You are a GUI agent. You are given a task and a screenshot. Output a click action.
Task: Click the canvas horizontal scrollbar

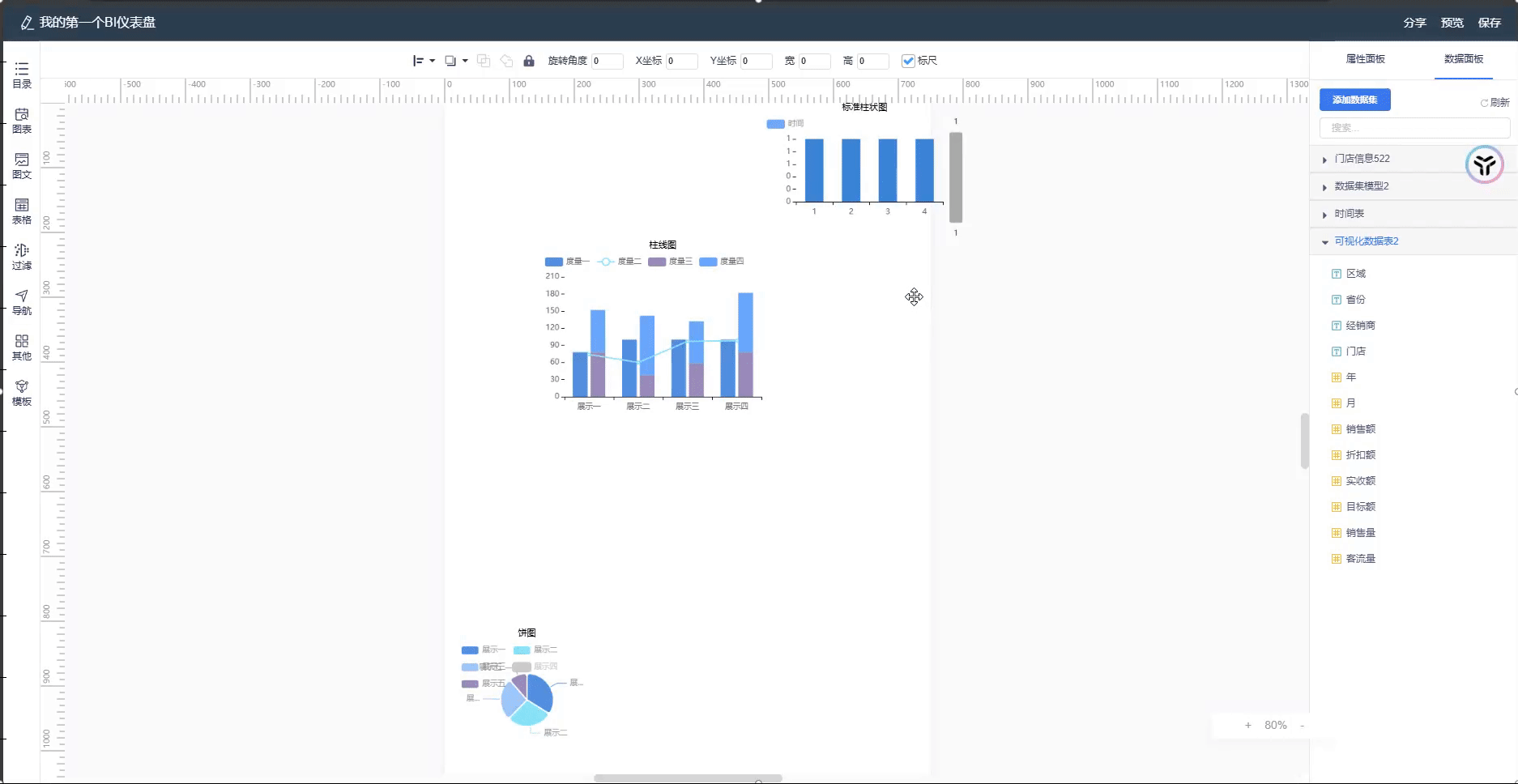point(688,778)
